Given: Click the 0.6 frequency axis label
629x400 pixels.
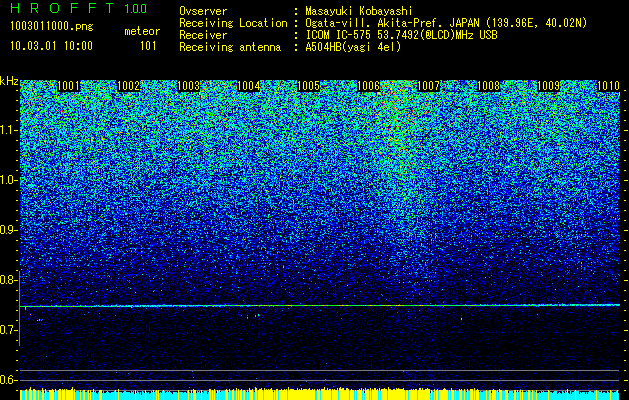Looking at the screenshot, I should 8,380.
